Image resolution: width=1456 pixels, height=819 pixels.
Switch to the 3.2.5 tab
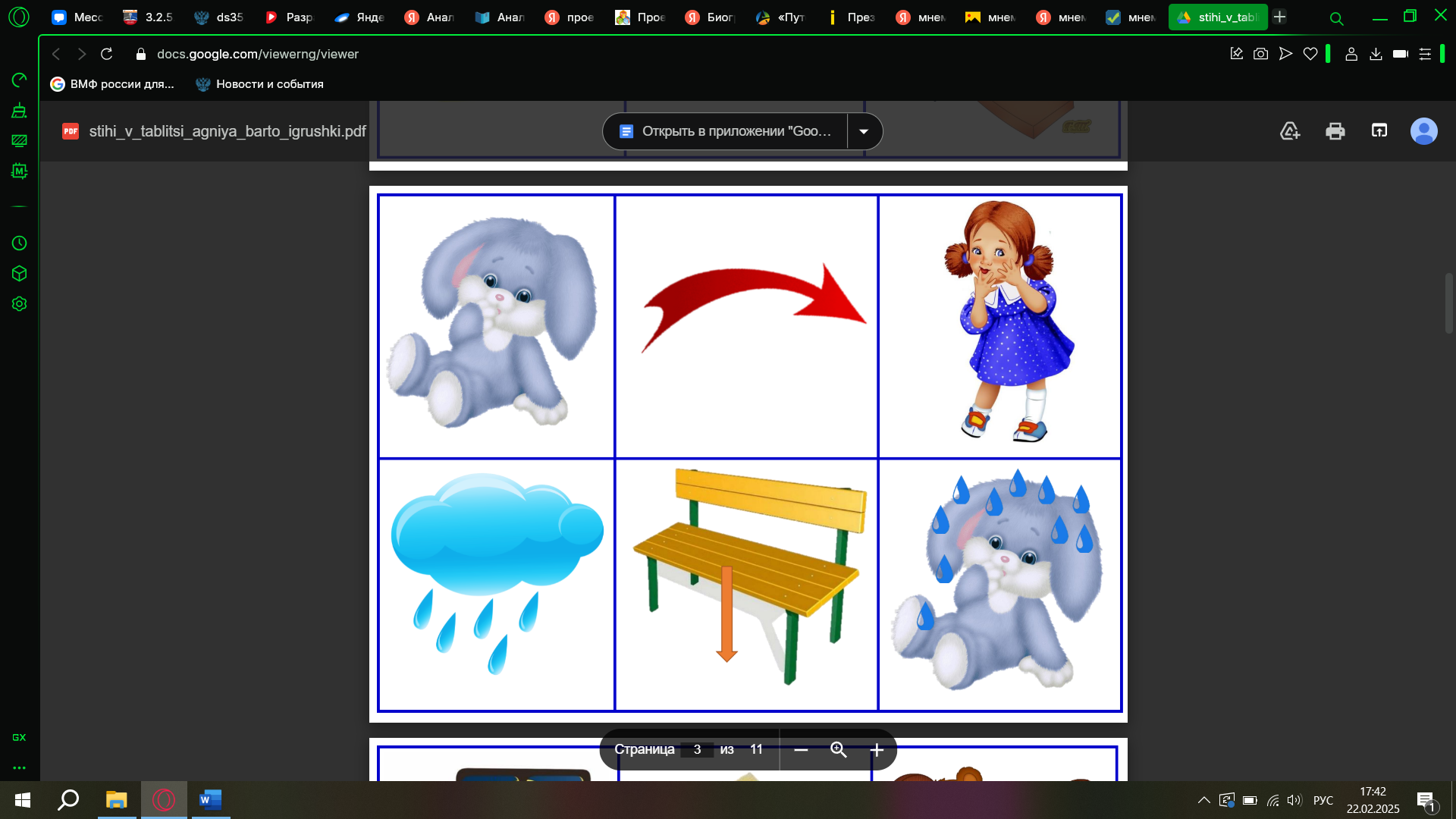click(148, 17)
